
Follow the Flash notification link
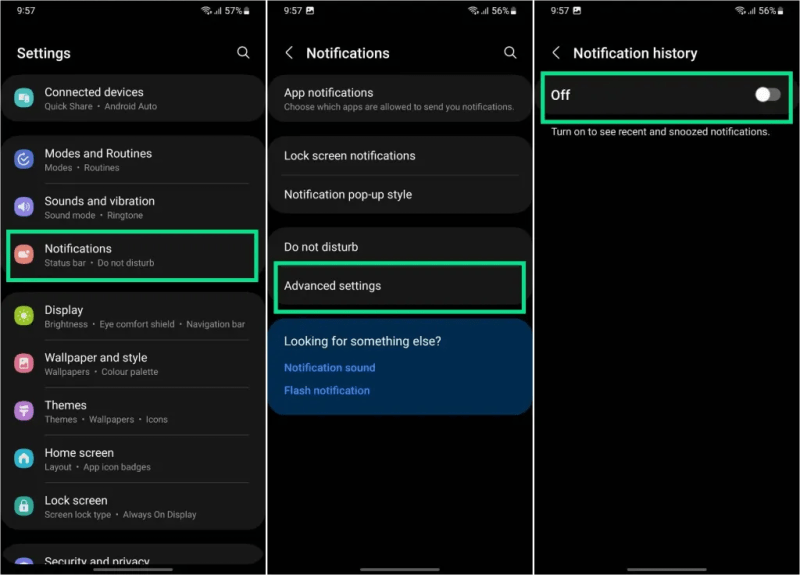(326, 391)
